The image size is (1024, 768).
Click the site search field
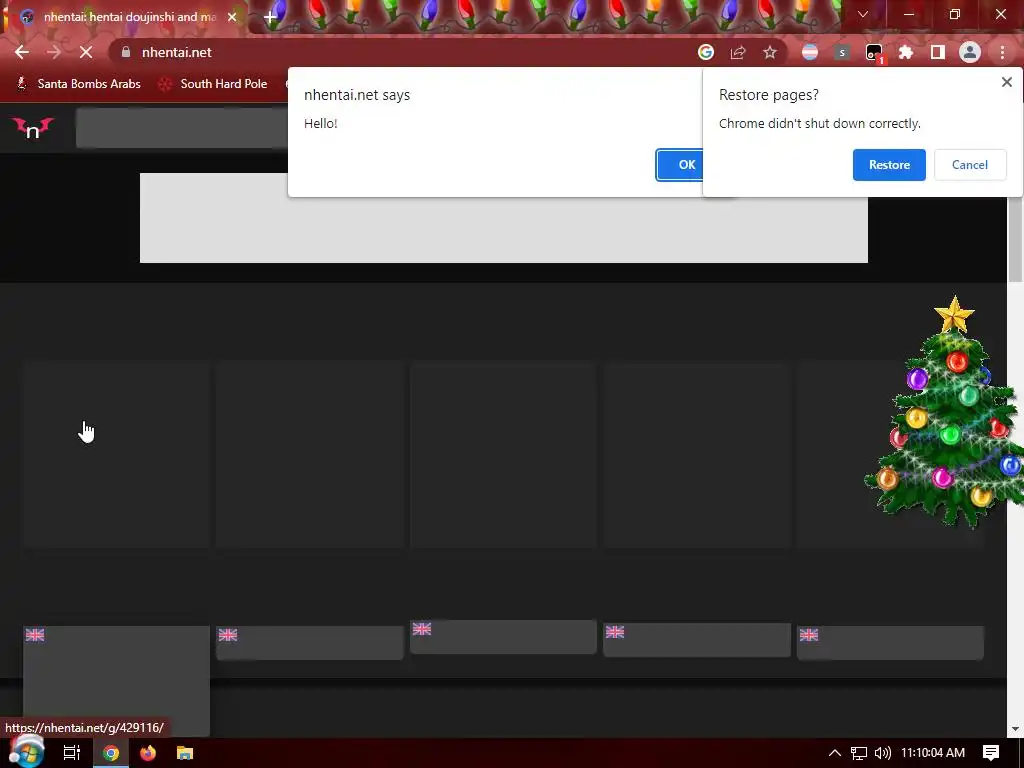click(182, 127)
